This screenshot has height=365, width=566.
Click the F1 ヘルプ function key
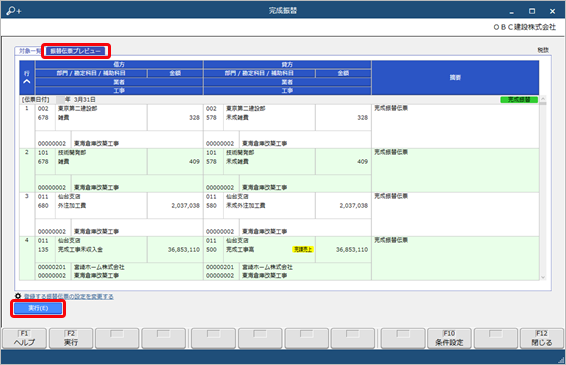click(24, 338)
